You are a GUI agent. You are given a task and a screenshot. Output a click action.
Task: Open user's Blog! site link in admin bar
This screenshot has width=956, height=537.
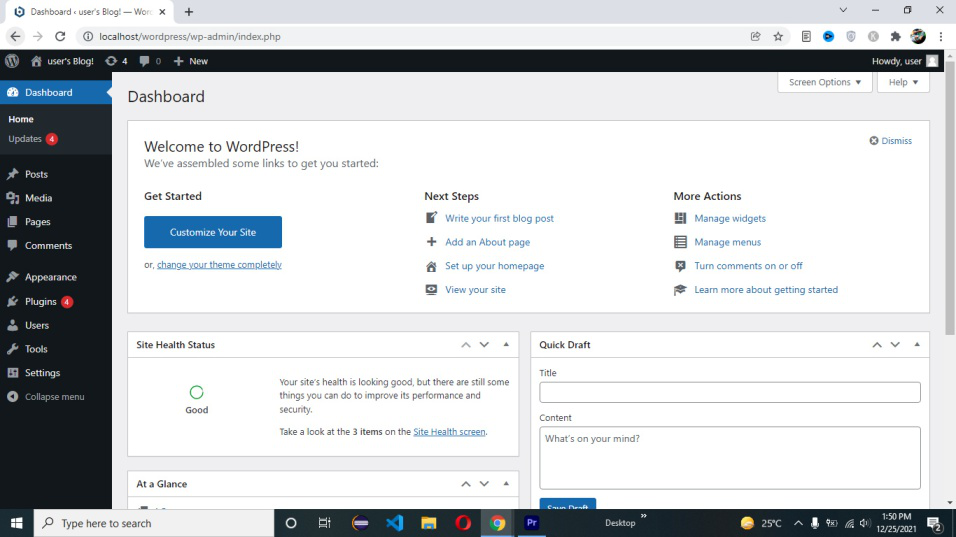pos(62,61)
